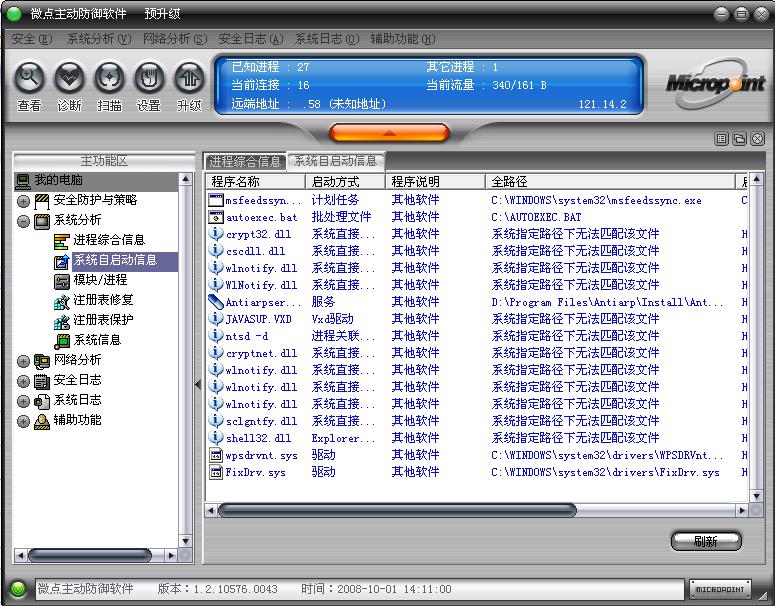Open the 系统分析(V) menu
775x606 pixels.
point(99,39)
